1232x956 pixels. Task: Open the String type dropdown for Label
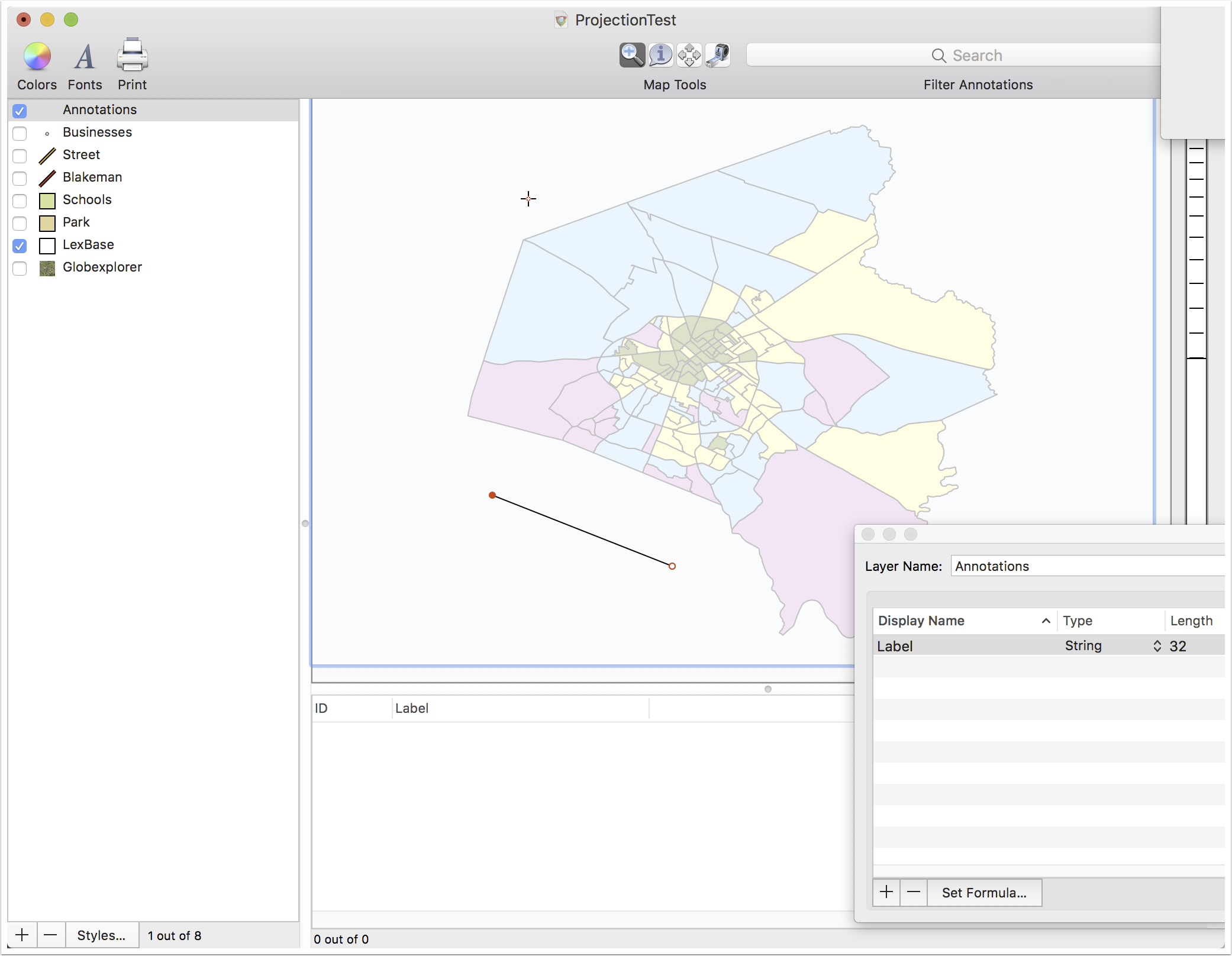point(1112,646)
